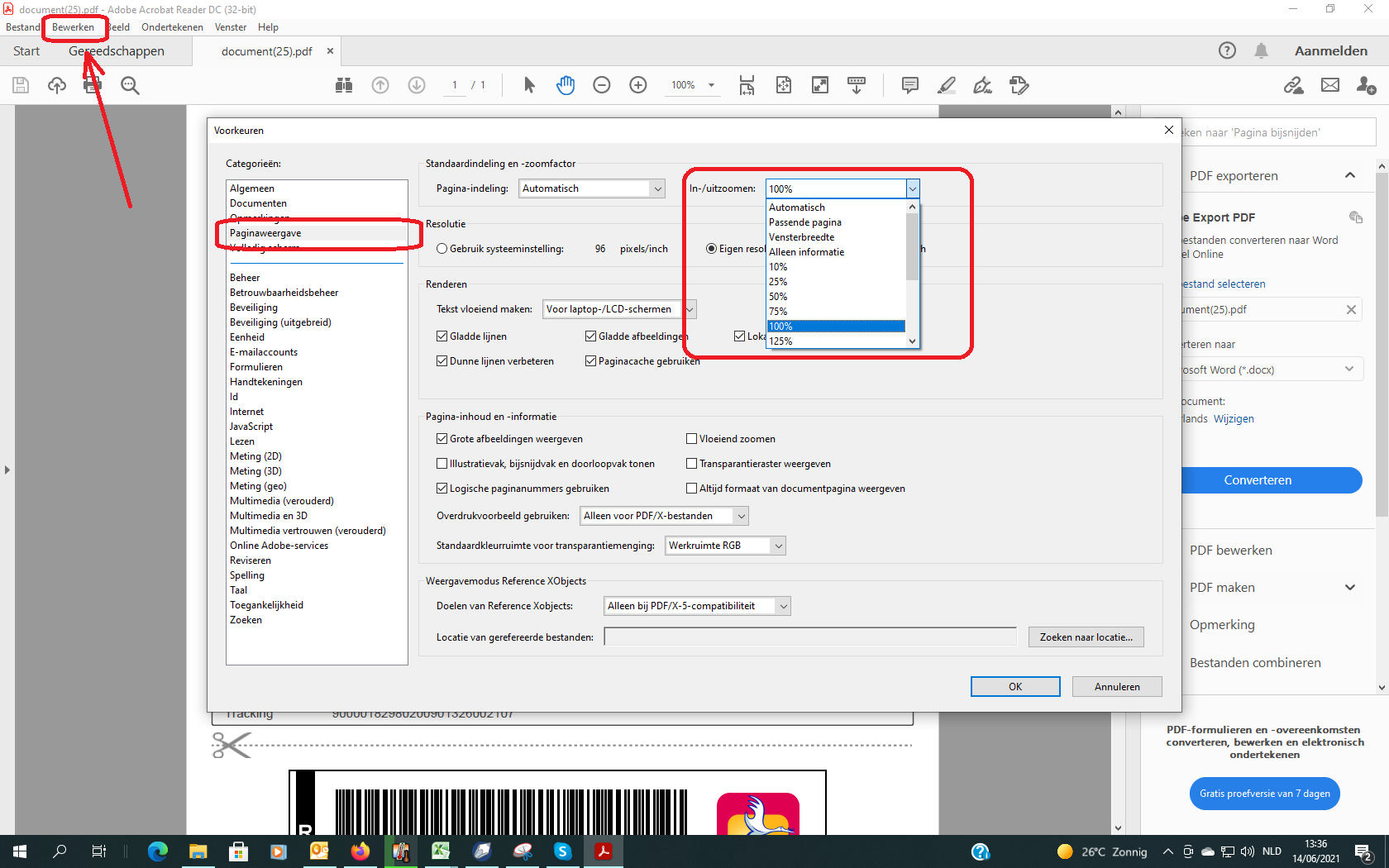1389x868 pixels.
Task: Open the Bewerken menu
Action: [x=73, y=27]
